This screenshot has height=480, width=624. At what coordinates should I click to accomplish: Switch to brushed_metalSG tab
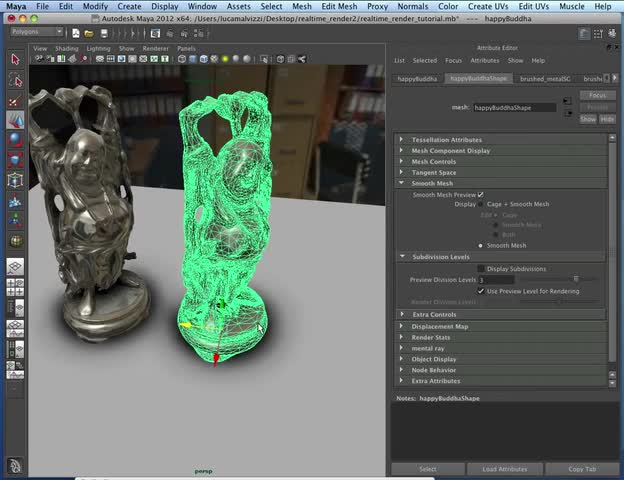545,79
